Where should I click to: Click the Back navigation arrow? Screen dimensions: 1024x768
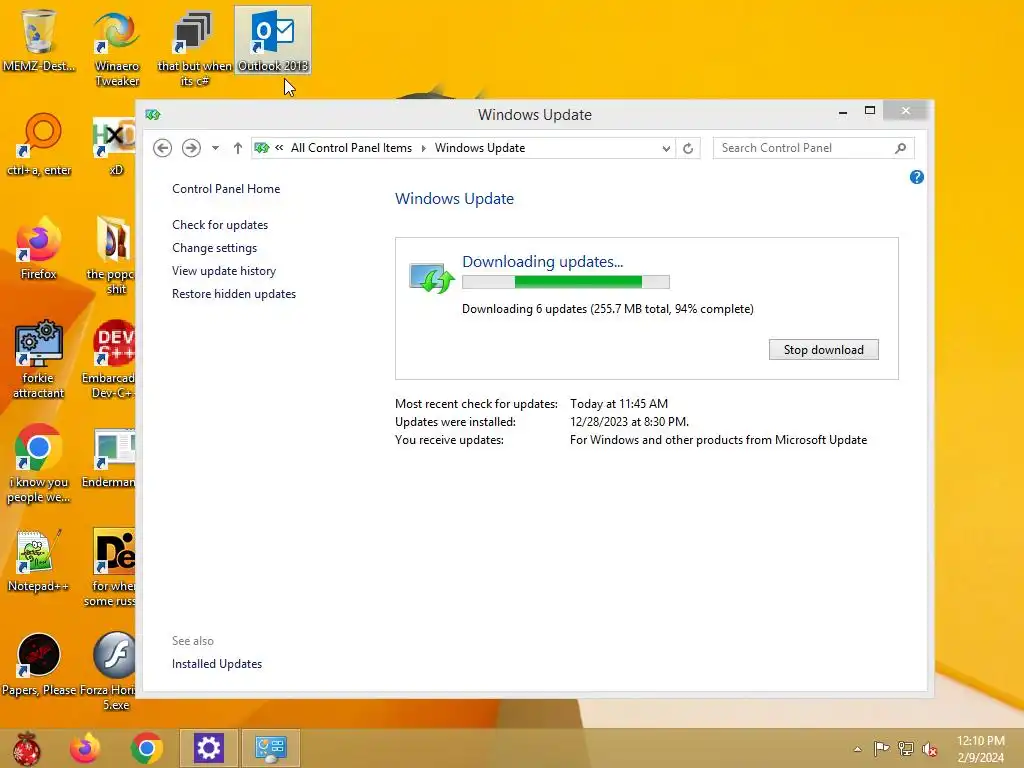click(x=163, y=148)
